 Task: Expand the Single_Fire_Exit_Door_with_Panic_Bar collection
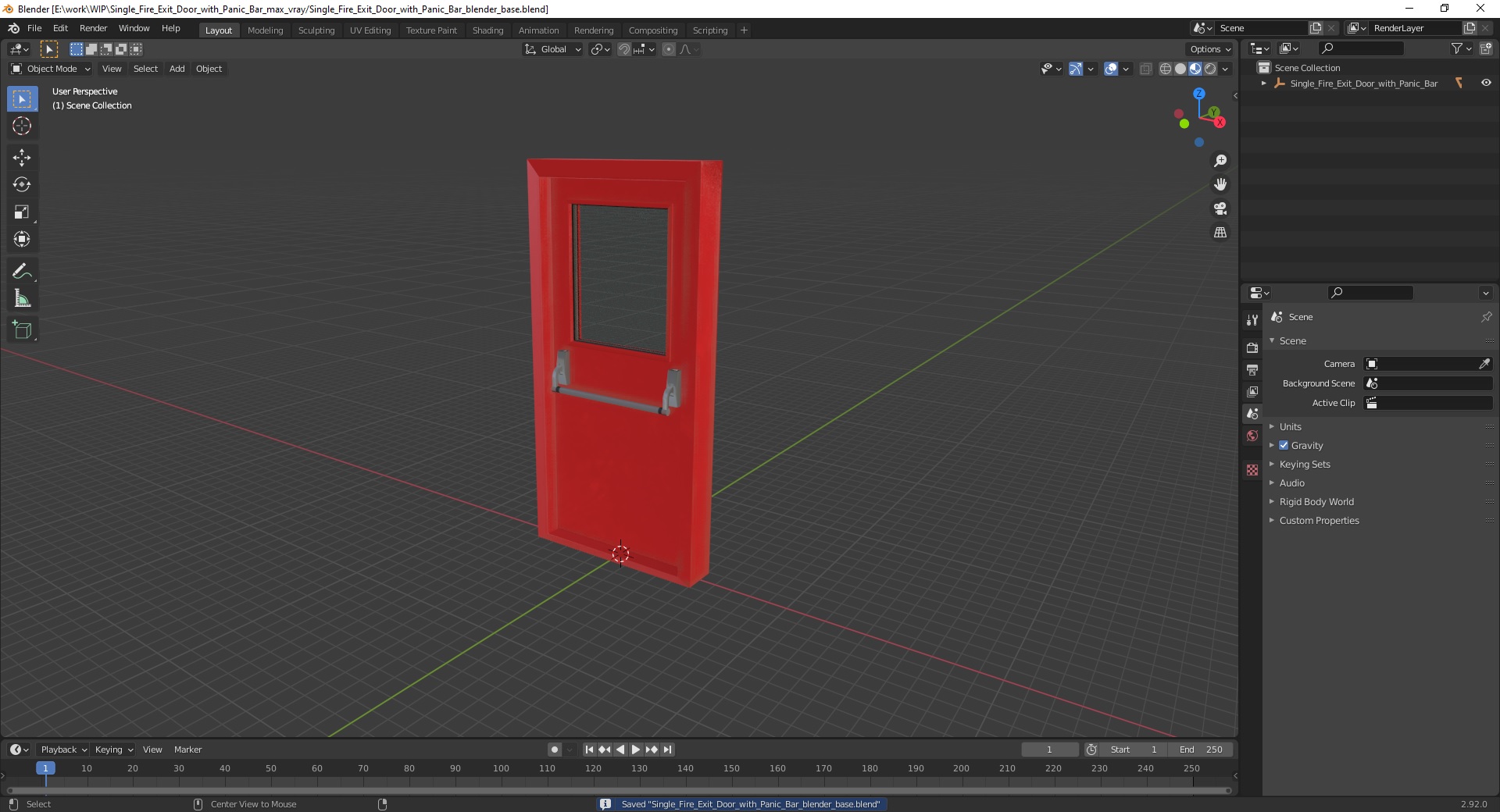click(x=1264, y=84)
